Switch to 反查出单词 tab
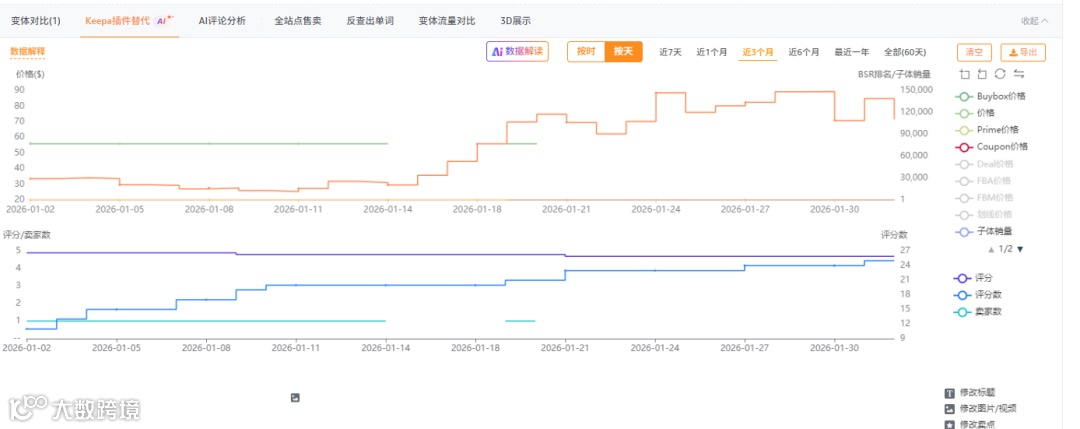 pyautogui.click(x=370, y=21)
